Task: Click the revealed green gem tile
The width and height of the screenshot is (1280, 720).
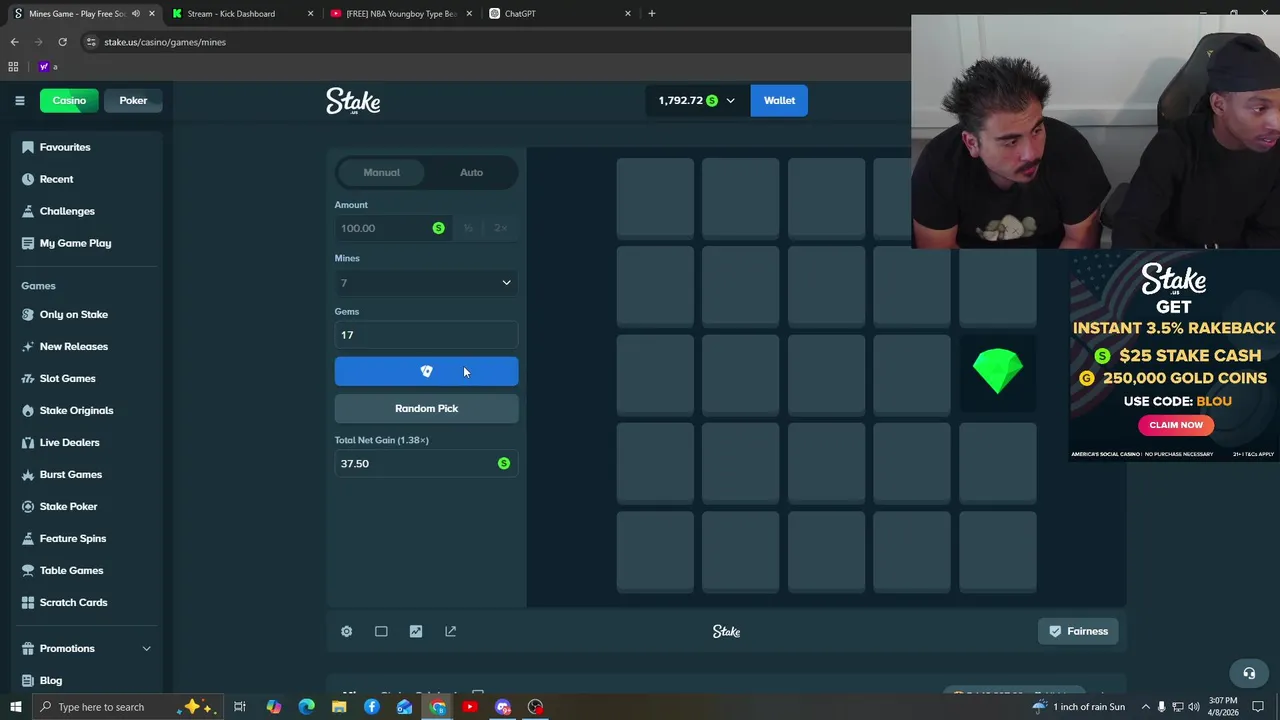Action: pyautogui.click(x=998, y=371)
